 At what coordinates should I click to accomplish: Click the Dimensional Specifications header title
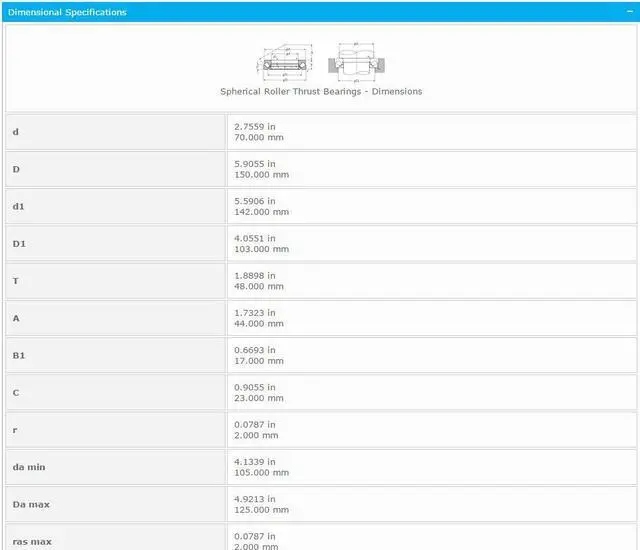(x=68, y=12)
